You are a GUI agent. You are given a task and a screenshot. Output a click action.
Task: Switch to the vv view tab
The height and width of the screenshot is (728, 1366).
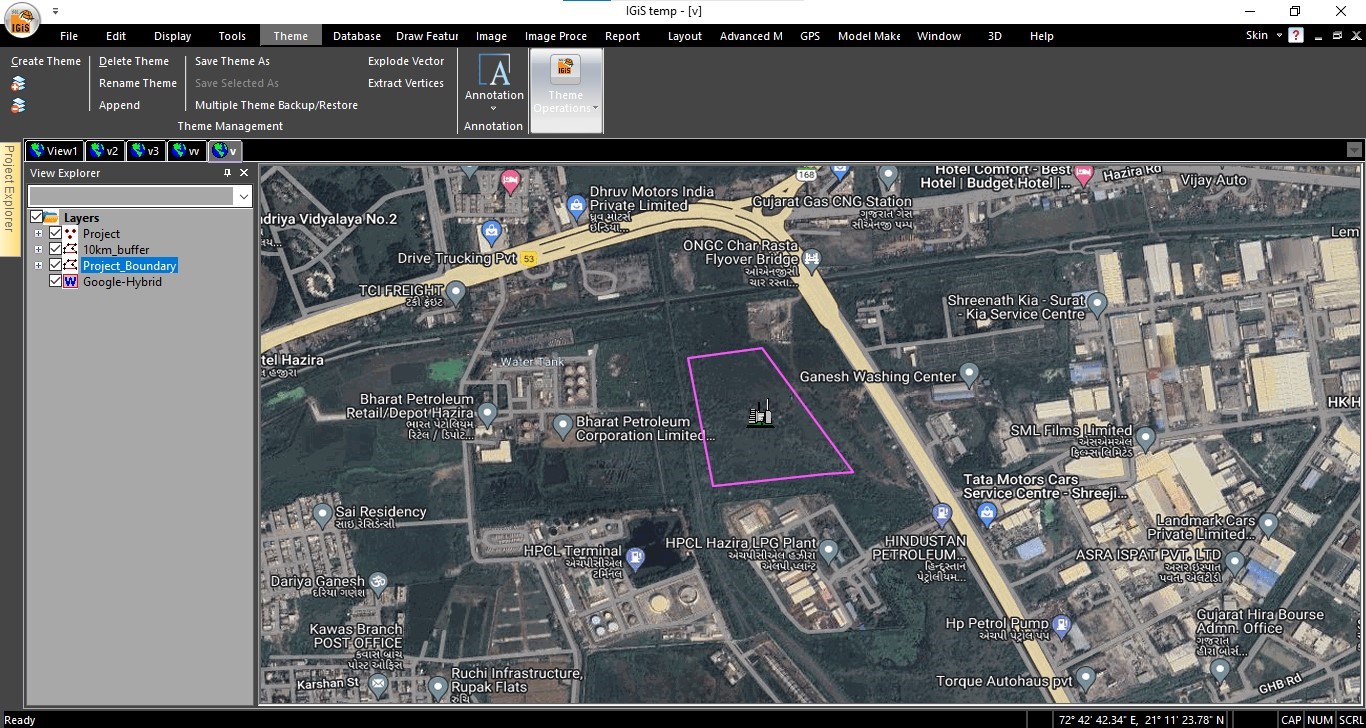[x=186, y=151]
